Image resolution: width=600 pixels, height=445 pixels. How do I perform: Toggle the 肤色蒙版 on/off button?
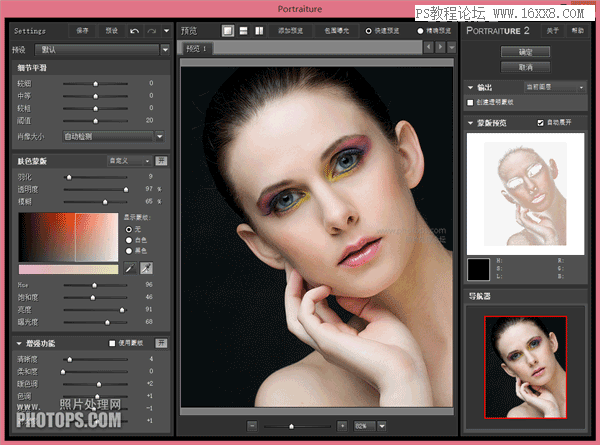click(x=161, y=161)
